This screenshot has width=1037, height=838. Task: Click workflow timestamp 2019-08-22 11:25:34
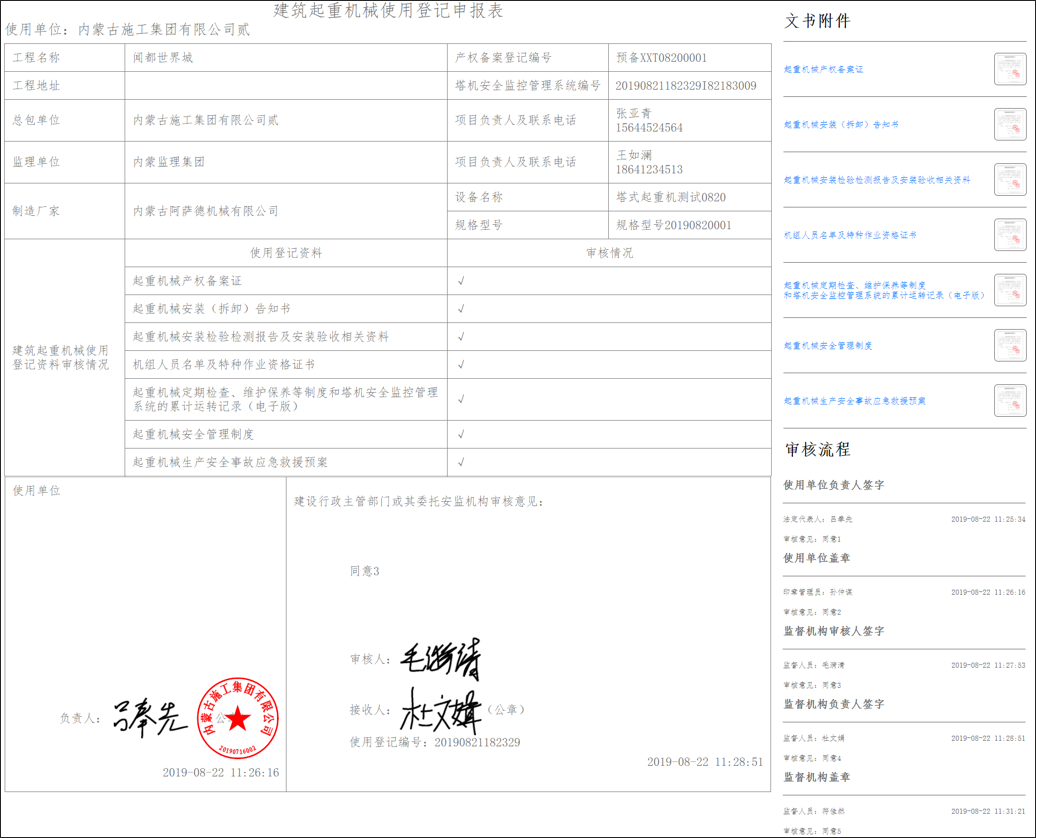[988, 519]
